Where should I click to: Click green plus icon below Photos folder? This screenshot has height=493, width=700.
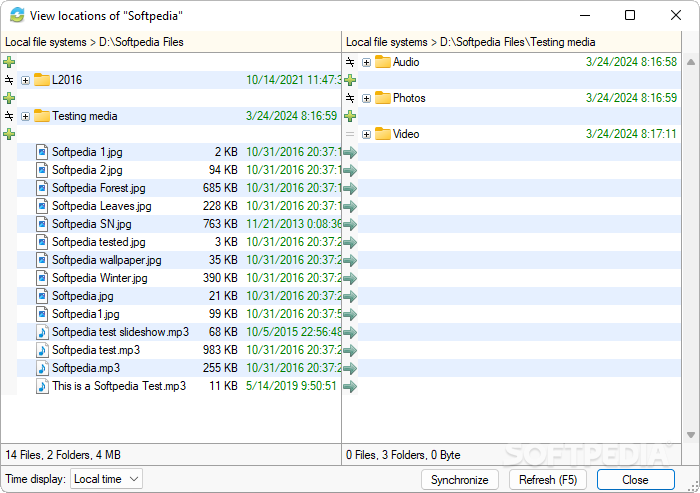click(350, 116)
